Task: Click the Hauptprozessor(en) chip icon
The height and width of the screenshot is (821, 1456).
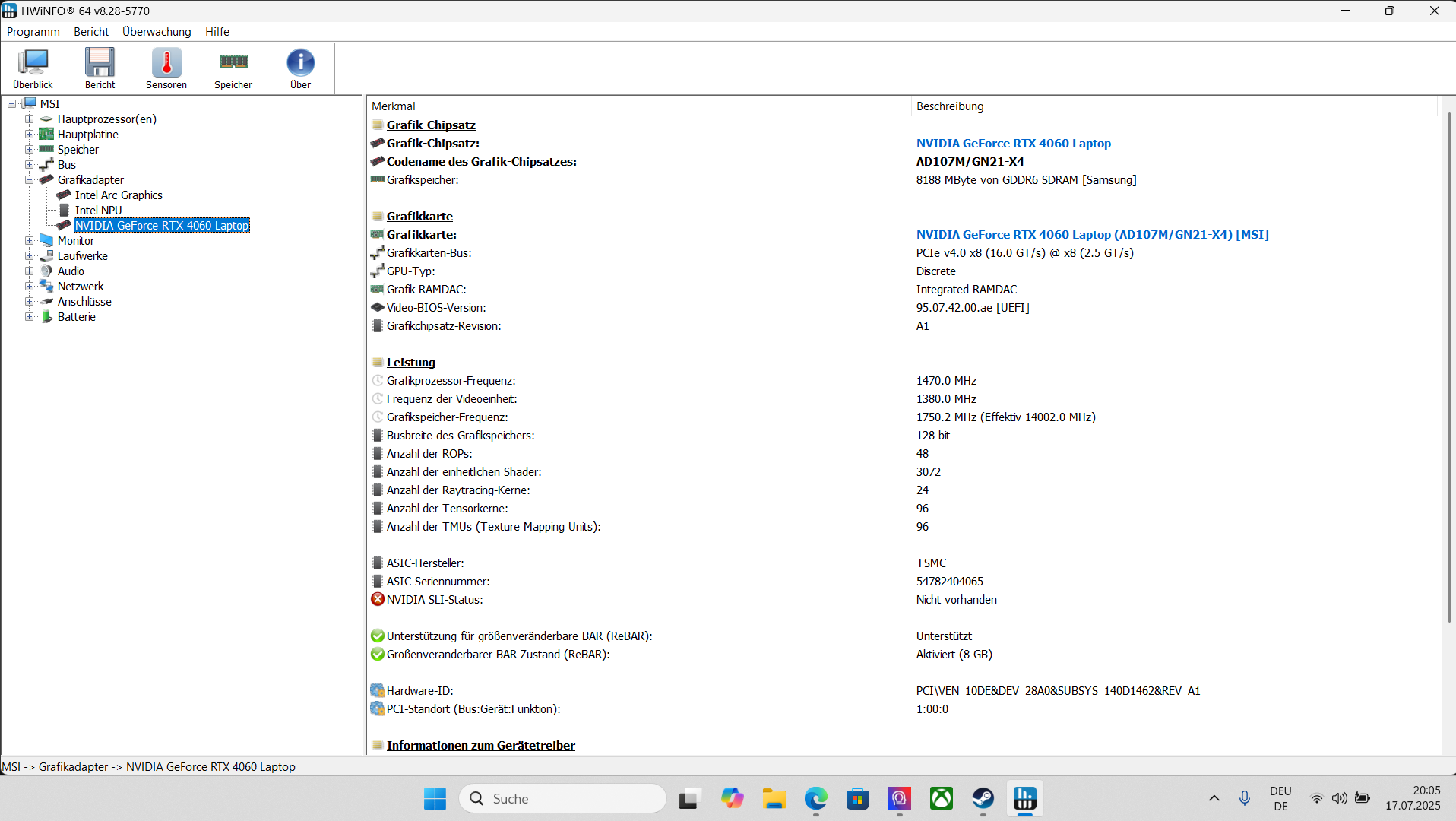Action: pyautogui.click(x=46, y=119)
